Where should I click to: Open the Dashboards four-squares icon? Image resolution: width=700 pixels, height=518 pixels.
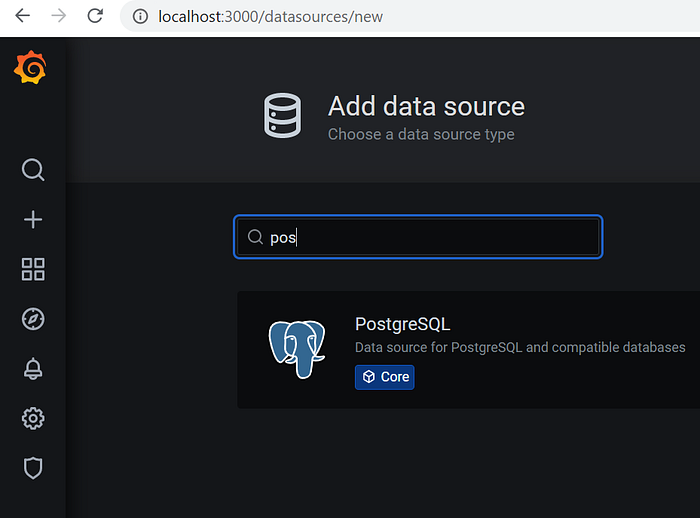coord(33,269)
